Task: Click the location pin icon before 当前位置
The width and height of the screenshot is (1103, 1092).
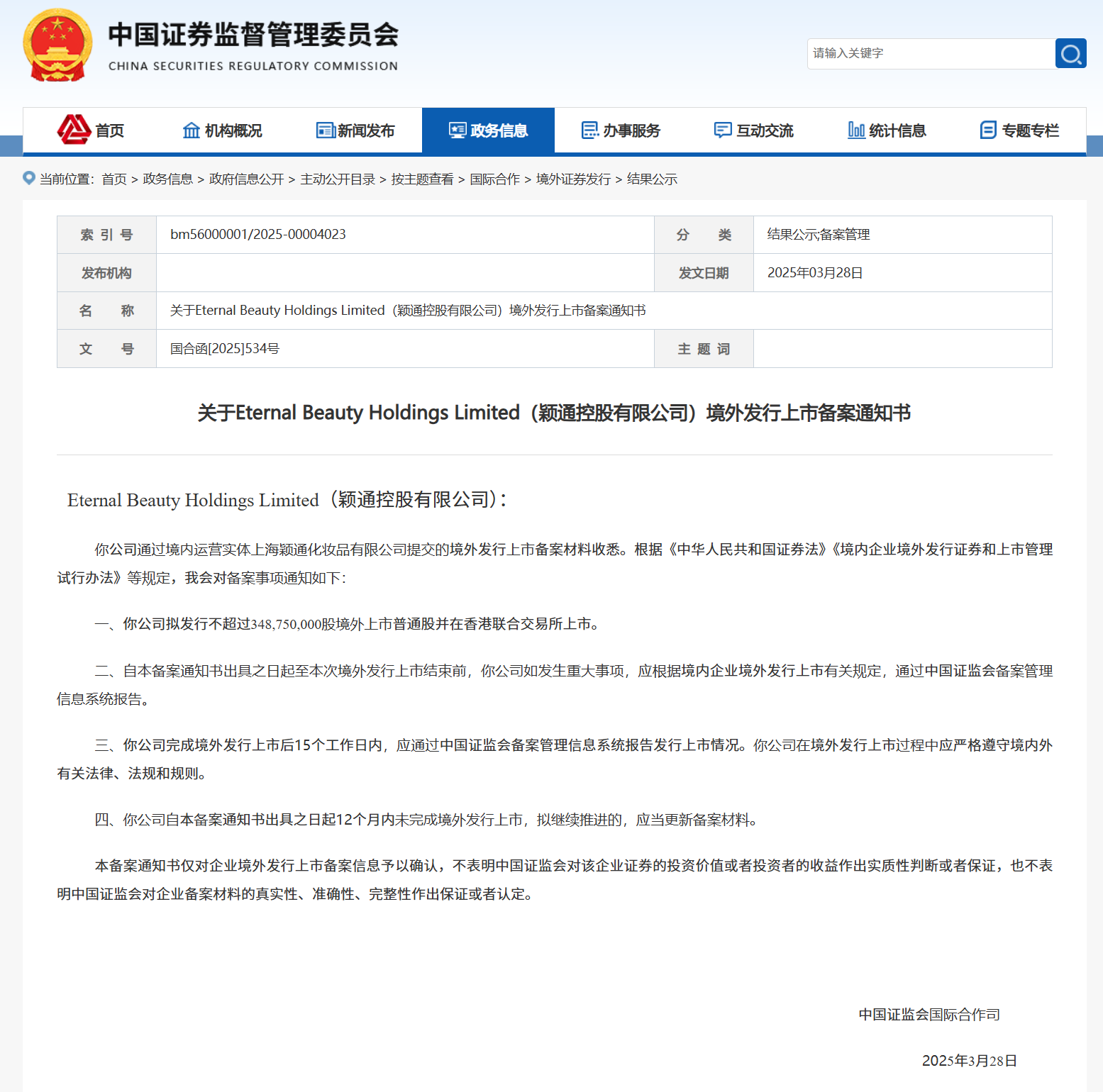Action: 29,178
